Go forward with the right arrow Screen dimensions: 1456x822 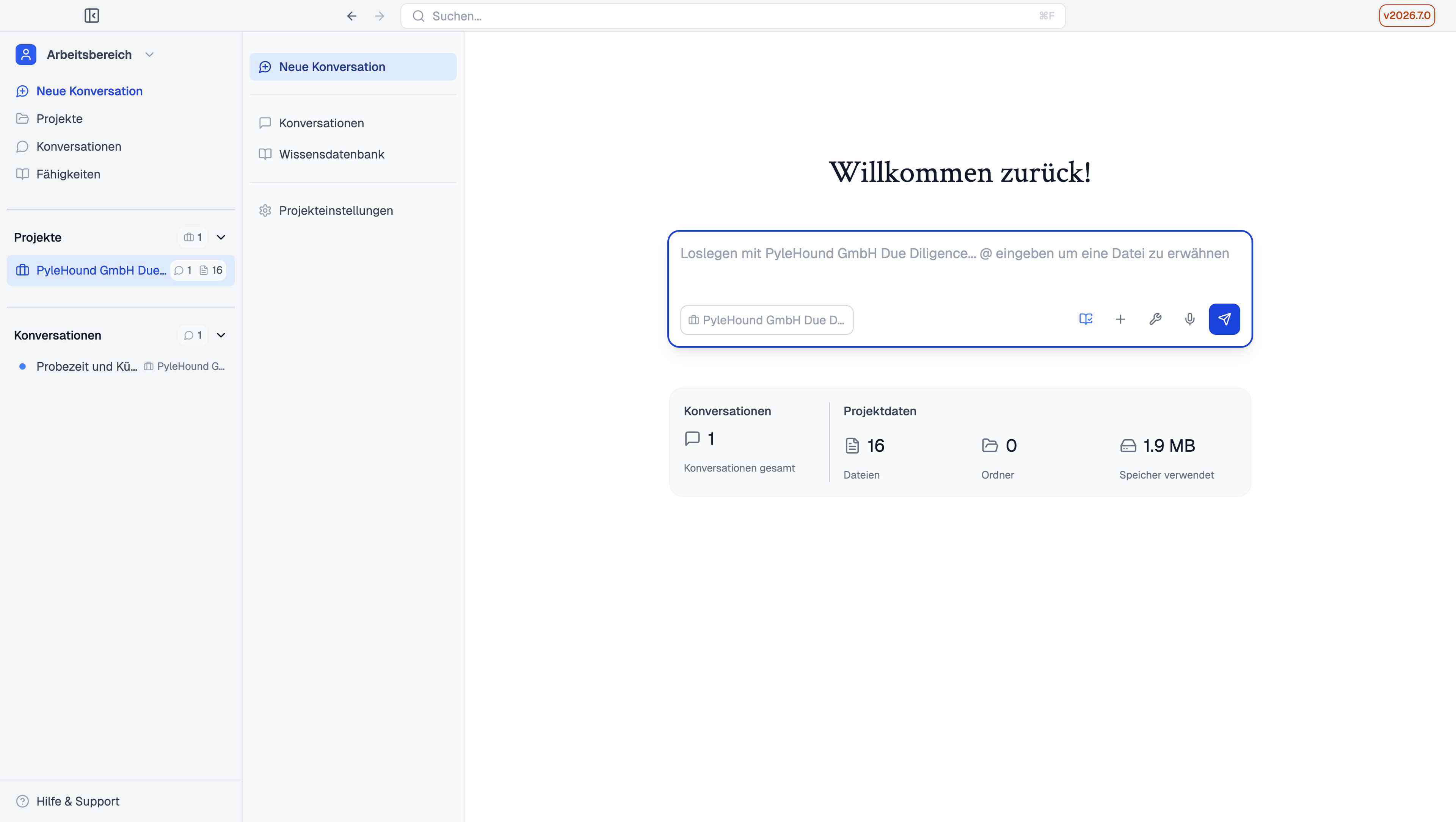pyautogui.click(x=380, y=16)
